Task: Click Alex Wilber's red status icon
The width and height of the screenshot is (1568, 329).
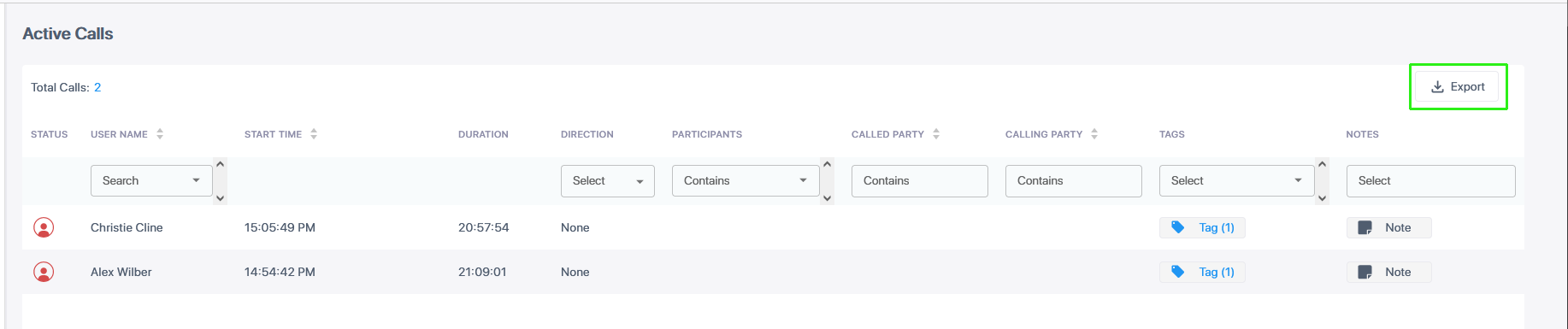Action: (x=44, y=272)
